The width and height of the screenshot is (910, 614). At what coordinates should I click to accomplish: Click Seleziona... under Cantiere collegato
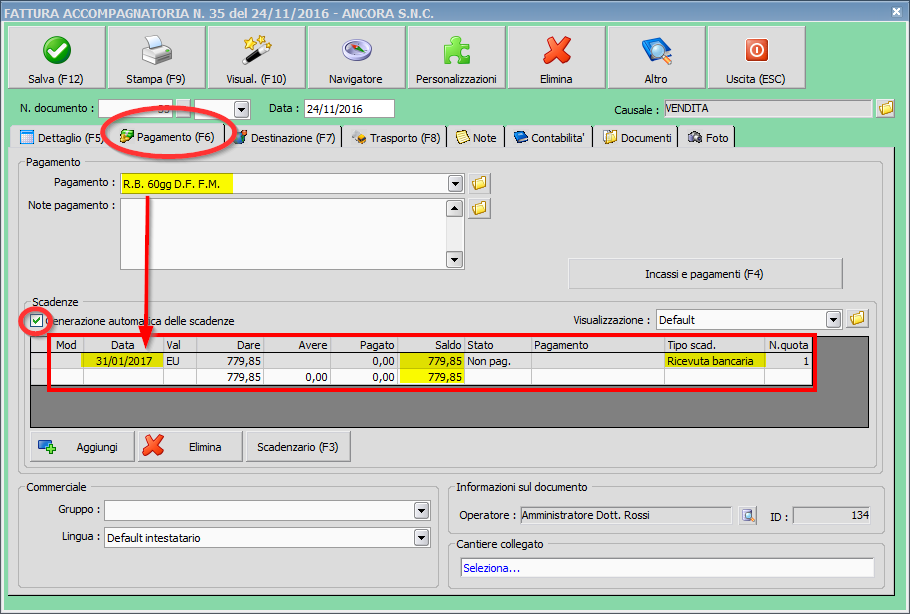[x=667, y=568]
